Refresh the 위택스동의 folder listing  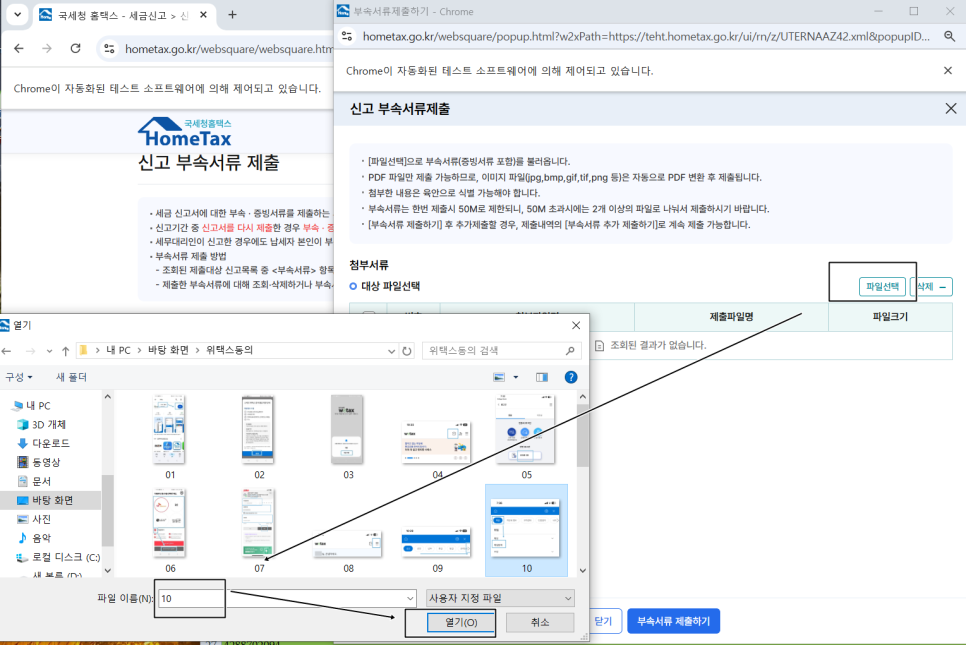coord(407,351)
